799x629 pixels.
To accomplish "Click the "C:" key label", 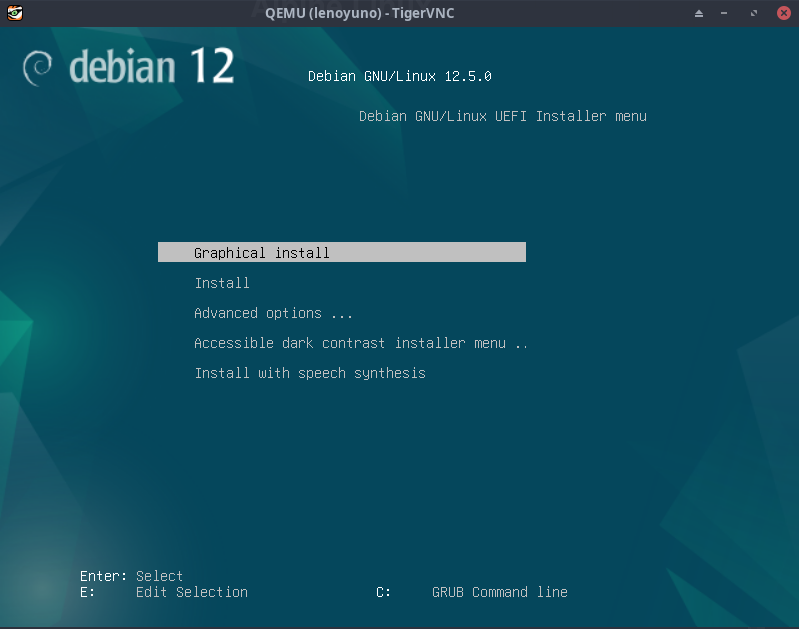I will [383, 592].
